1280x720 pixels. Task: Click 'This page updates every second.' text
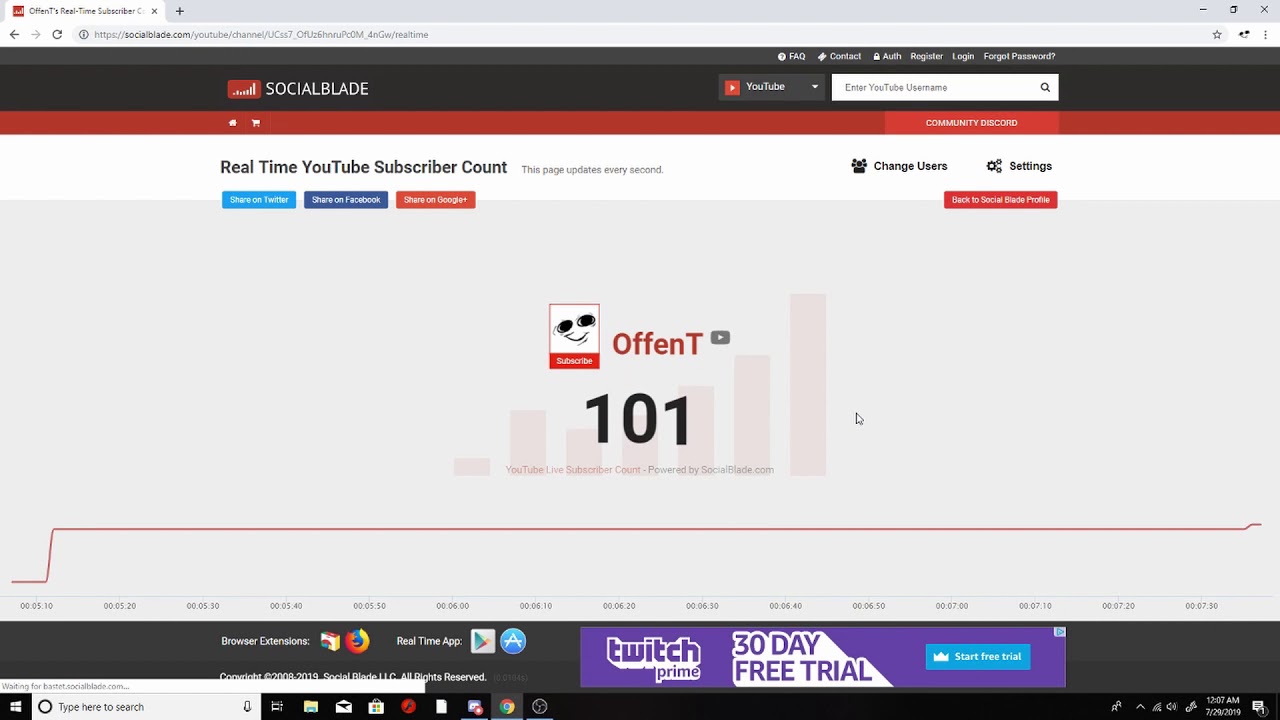click(592, 170)
